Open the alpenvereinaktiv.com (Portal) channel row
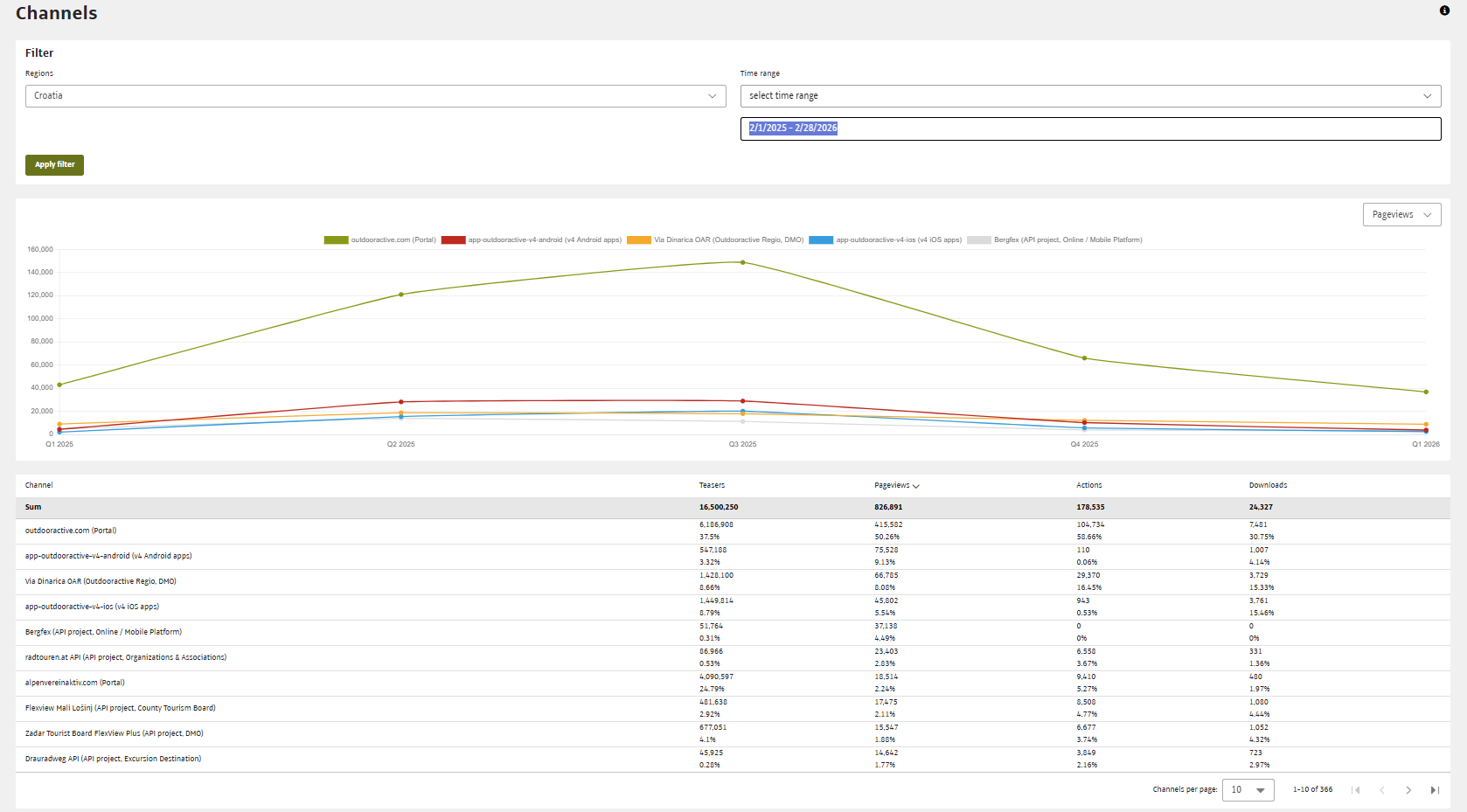This screenshot has width=1467, height=812. pos(75,683)
